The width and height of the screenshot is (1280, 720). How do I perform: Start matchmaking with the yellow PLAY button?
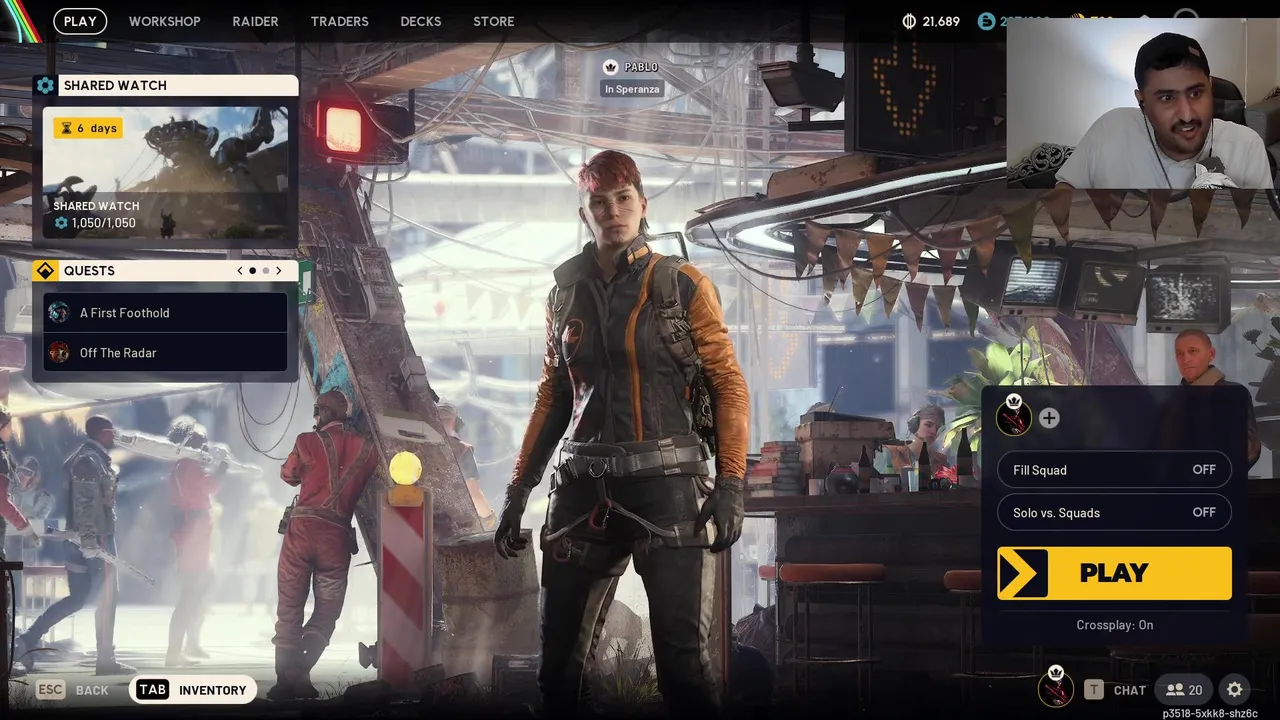click(1114, 573)
